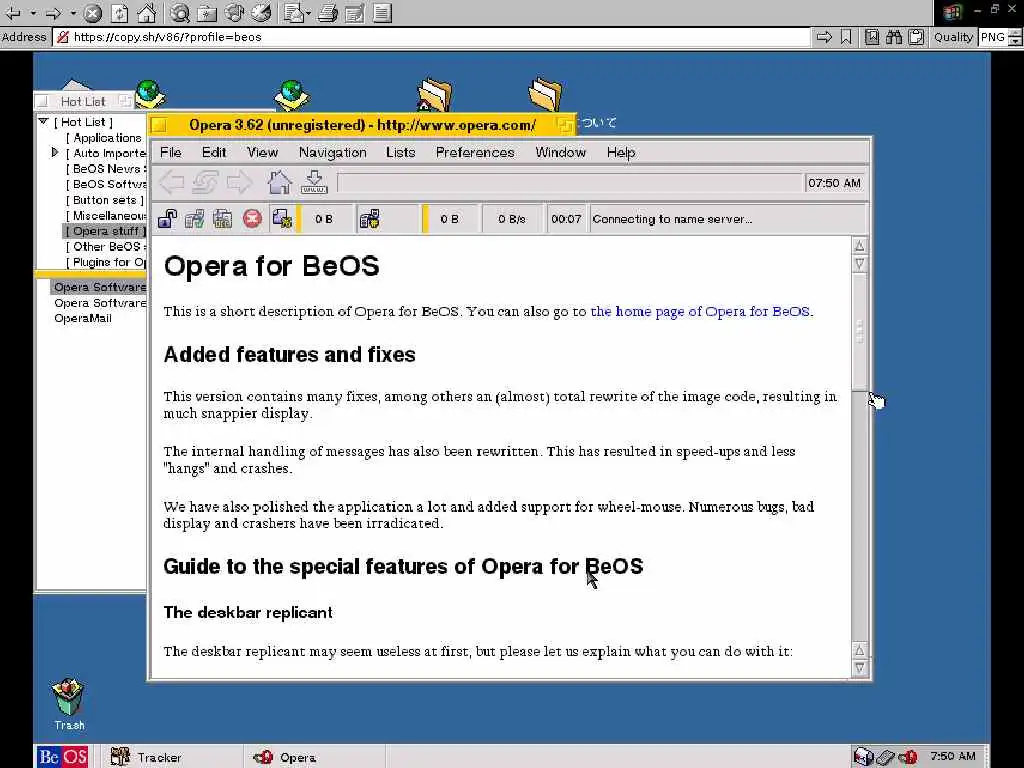
Task: Open Opera's Lists menu
Action: click(x=400, y=152)
